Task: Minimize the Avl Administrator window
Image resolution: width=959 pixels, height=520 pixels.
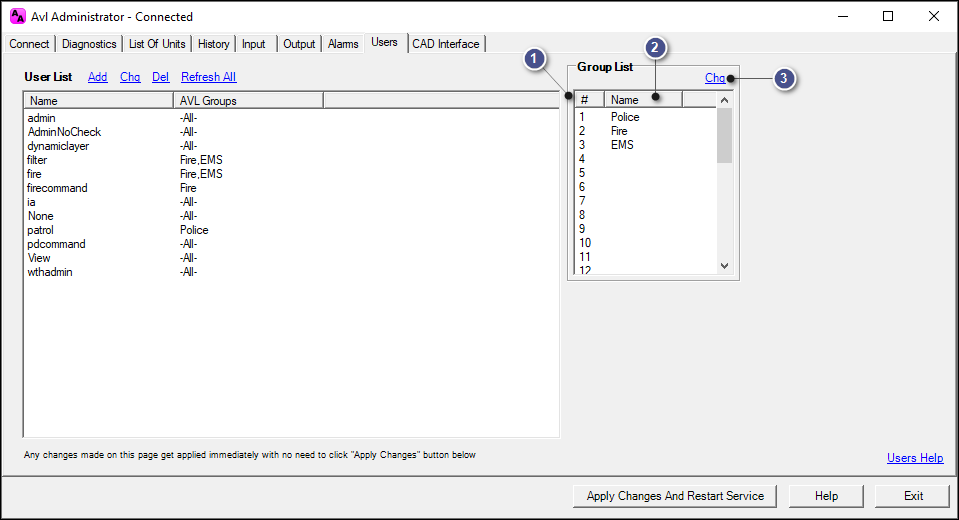Action: tap(843, 17)
